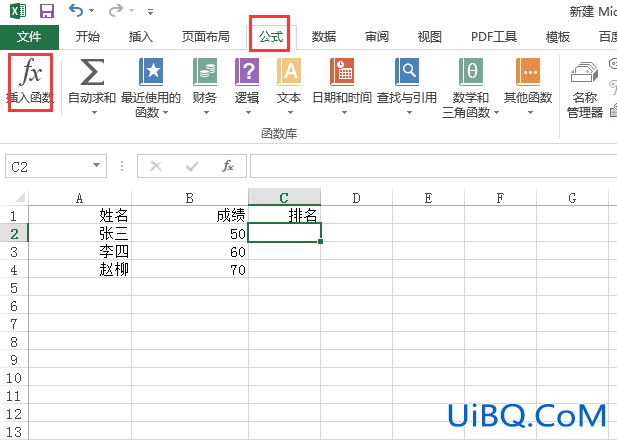Select empty cell C2
This screenshot has width=617, height=440.
[x=284, y=233]
